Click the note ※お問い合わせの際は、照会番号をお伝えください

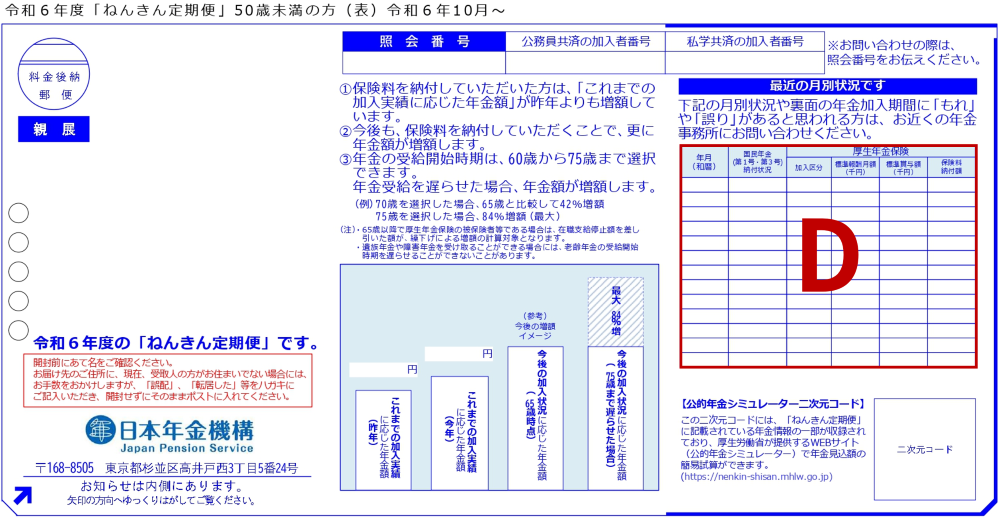click(903, 52)
